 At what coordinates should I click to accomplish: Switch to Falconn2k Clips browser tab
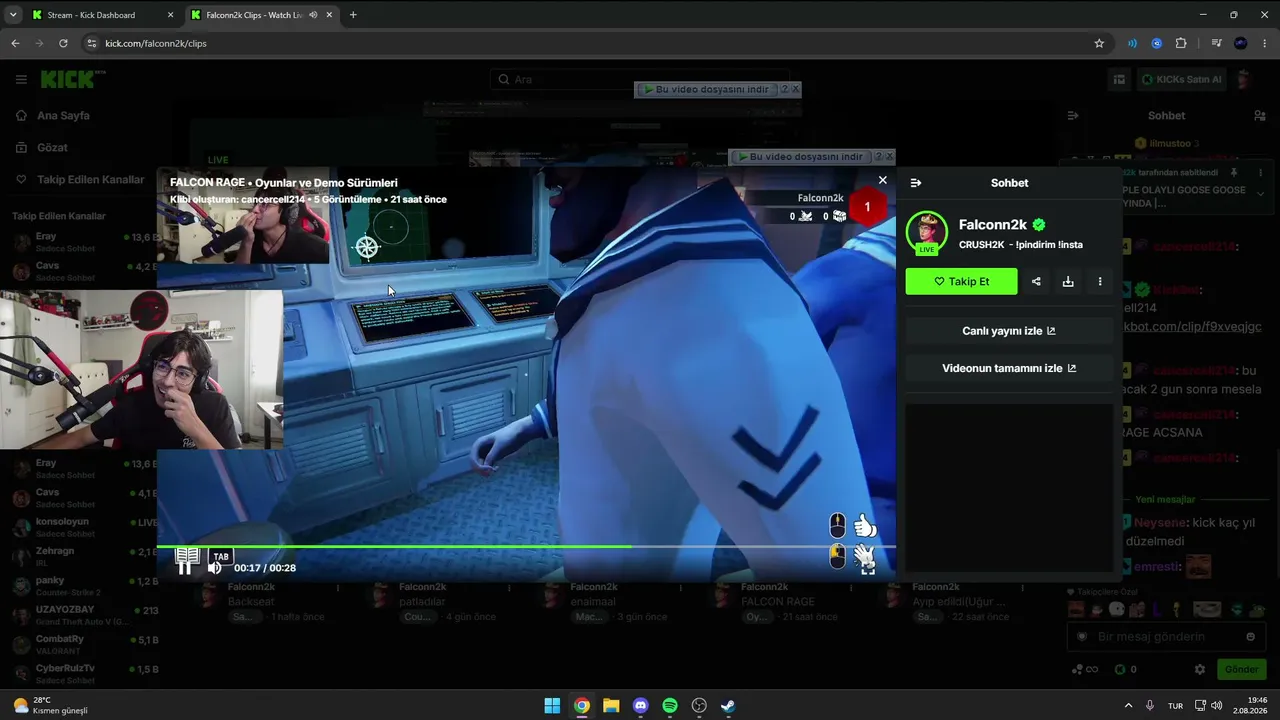pyautogui.click(x=260, y=15)
